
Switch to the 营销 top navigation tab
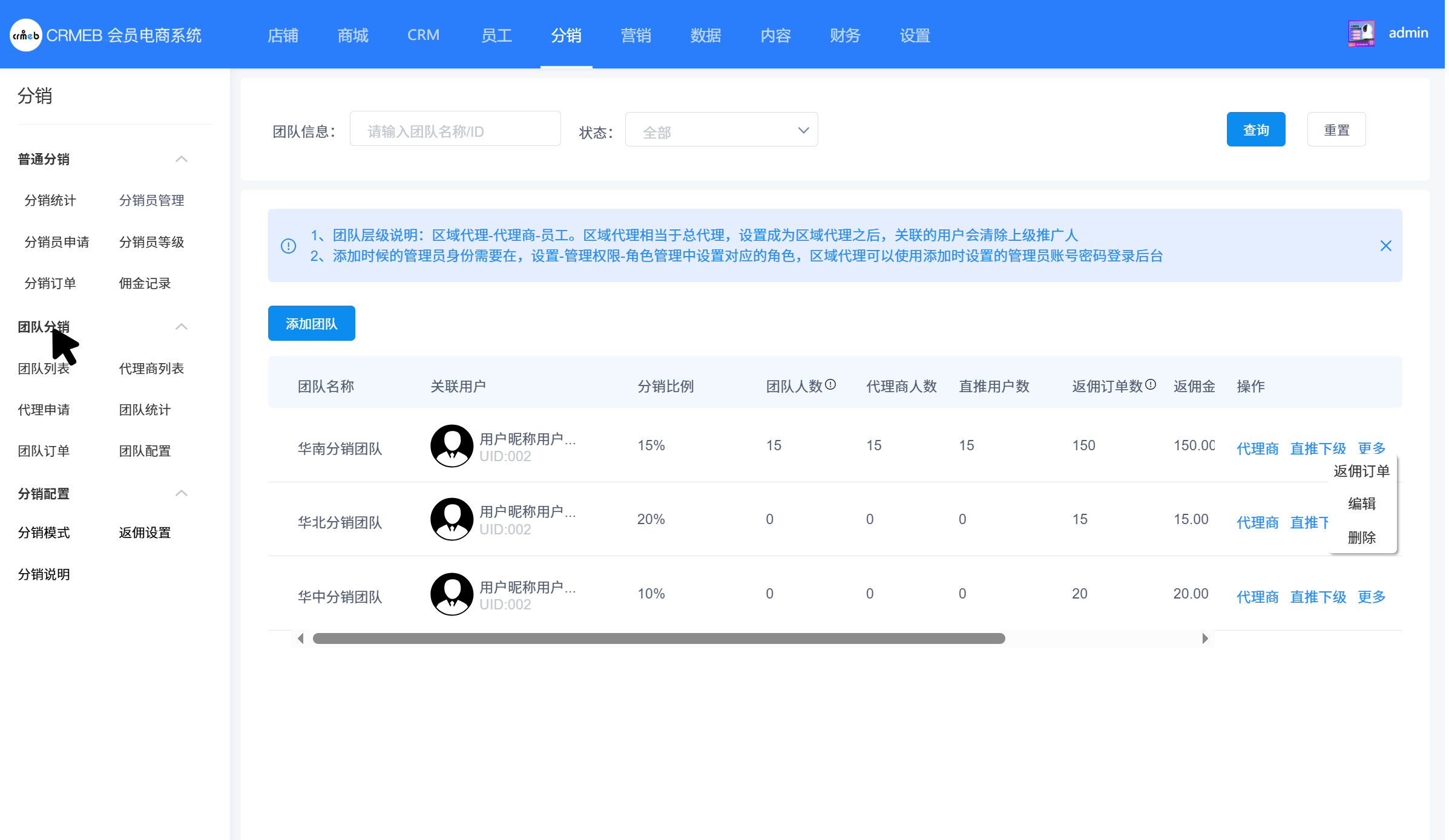pyautogui.click(x=636, y=35)
